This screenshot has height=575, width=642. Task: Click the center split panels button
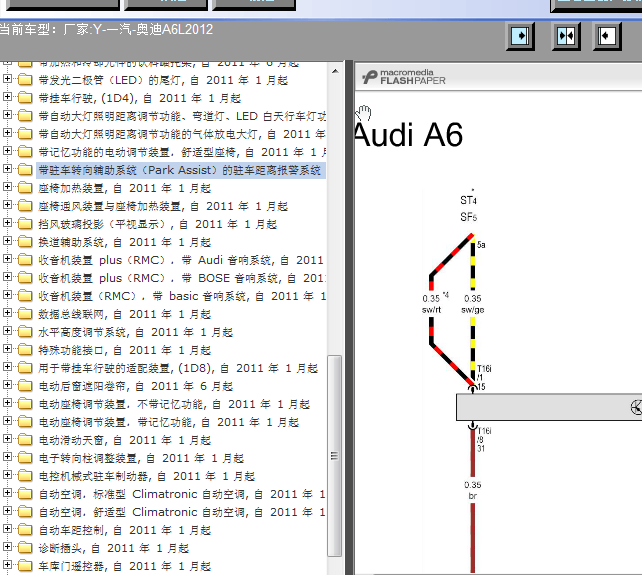(x=566, y=36)
